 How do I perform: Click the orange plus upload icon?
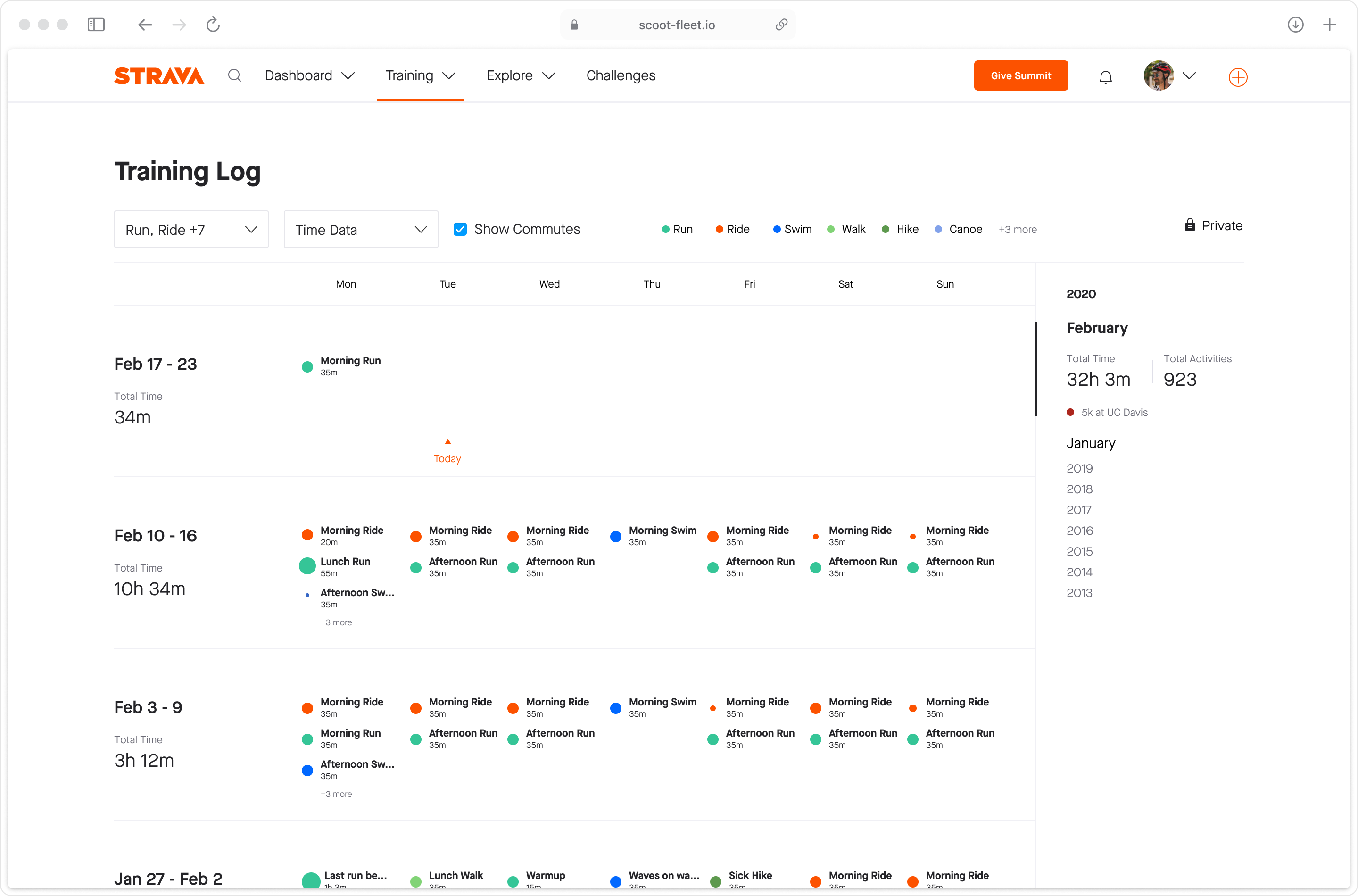coord(1237,76)
